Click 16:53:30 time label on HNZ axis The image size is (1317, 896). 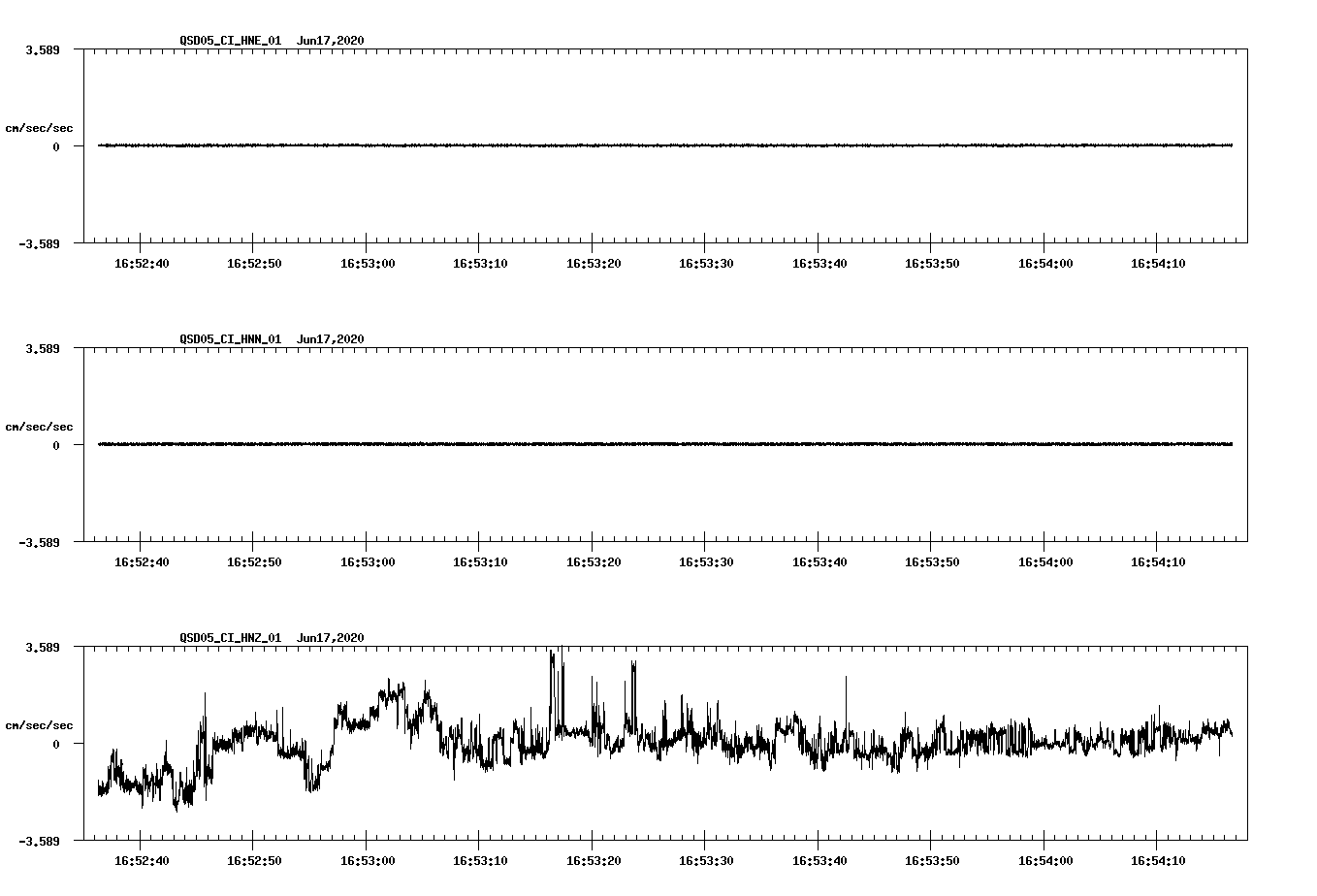(706, 861)
